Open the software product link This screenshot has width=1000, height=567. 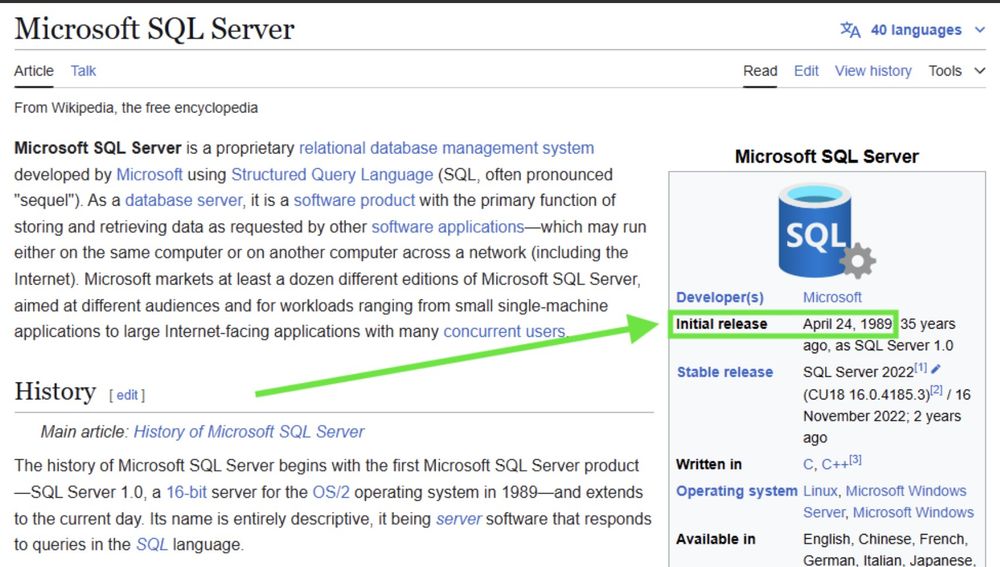354,200
